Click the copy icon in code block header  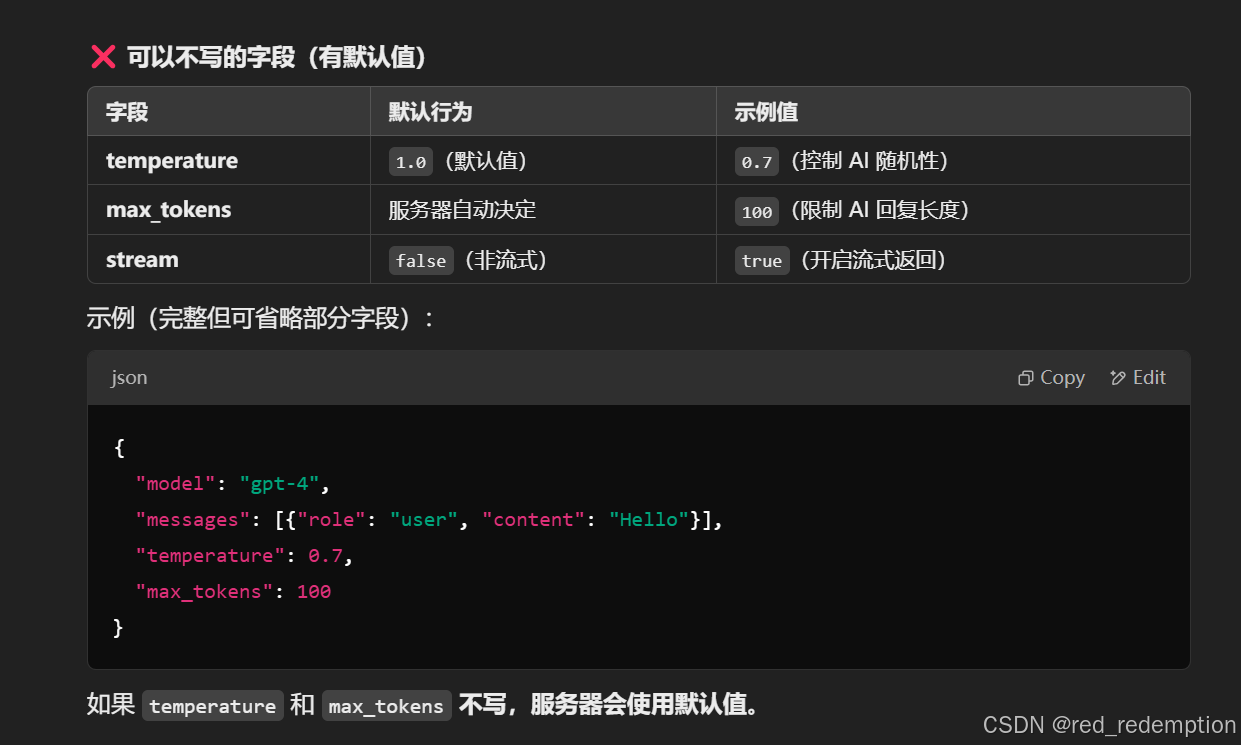(1025, 378)
